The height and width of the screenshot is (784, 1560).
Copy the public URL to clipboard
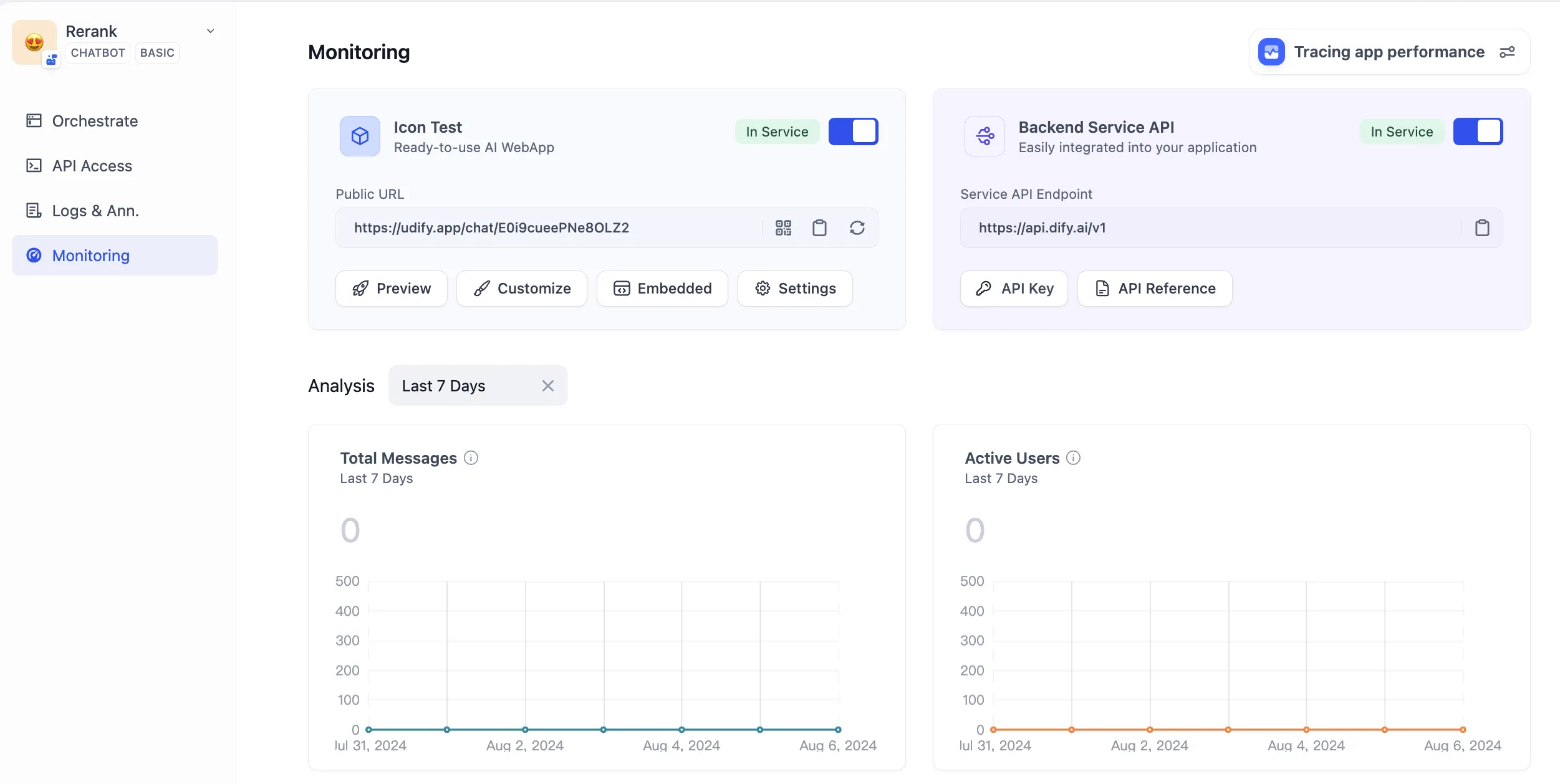(x=819, y=228)
